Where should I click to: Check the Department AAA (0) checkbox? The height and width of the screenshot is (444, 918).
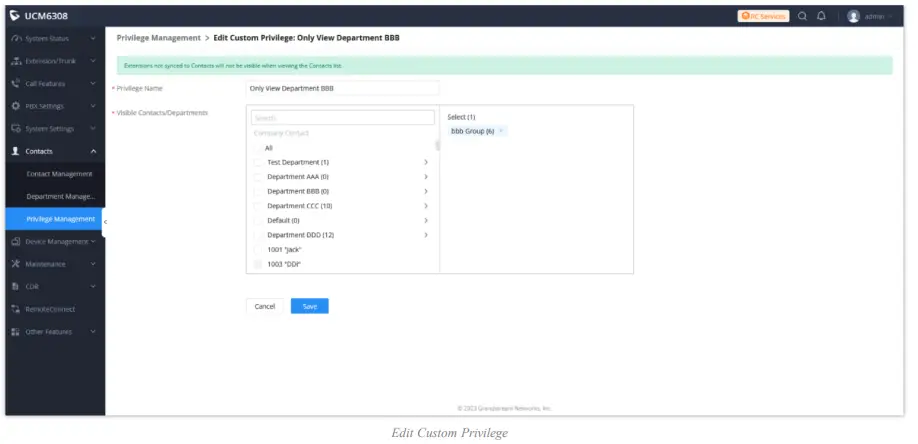click(x=258, y=177)
